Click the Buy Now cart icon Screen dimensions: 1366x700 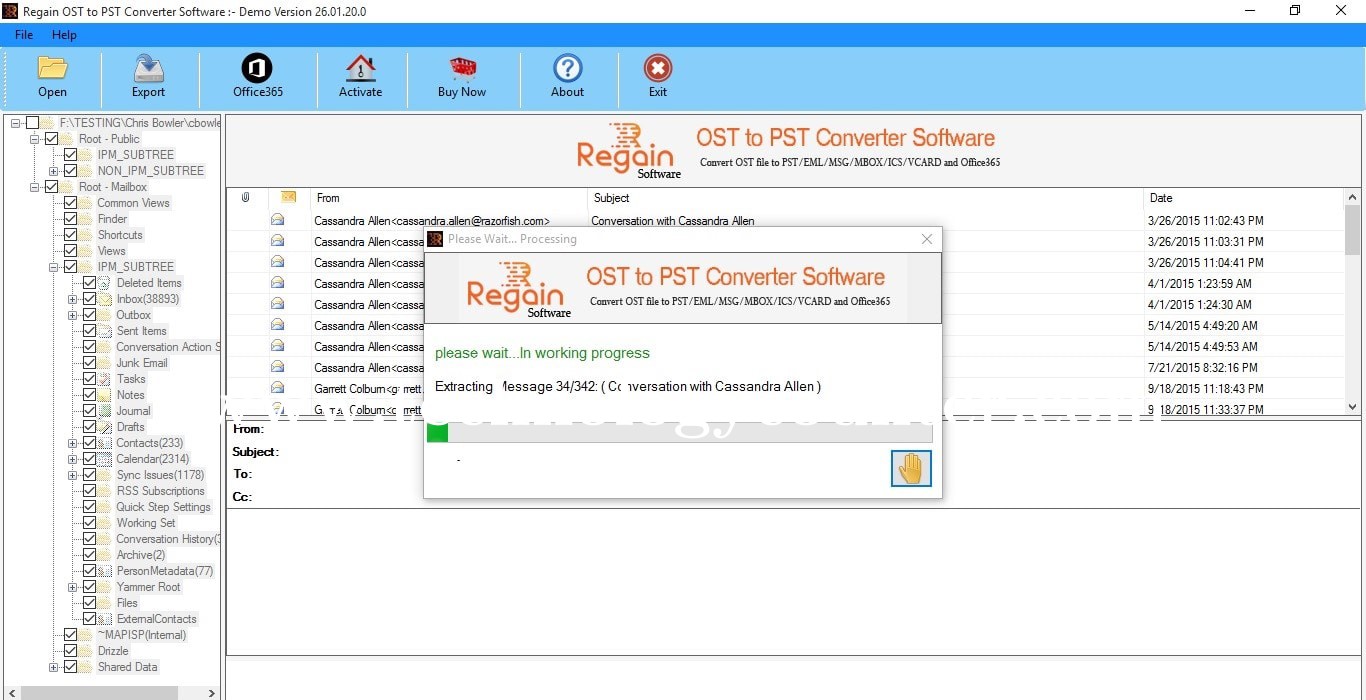462,68
